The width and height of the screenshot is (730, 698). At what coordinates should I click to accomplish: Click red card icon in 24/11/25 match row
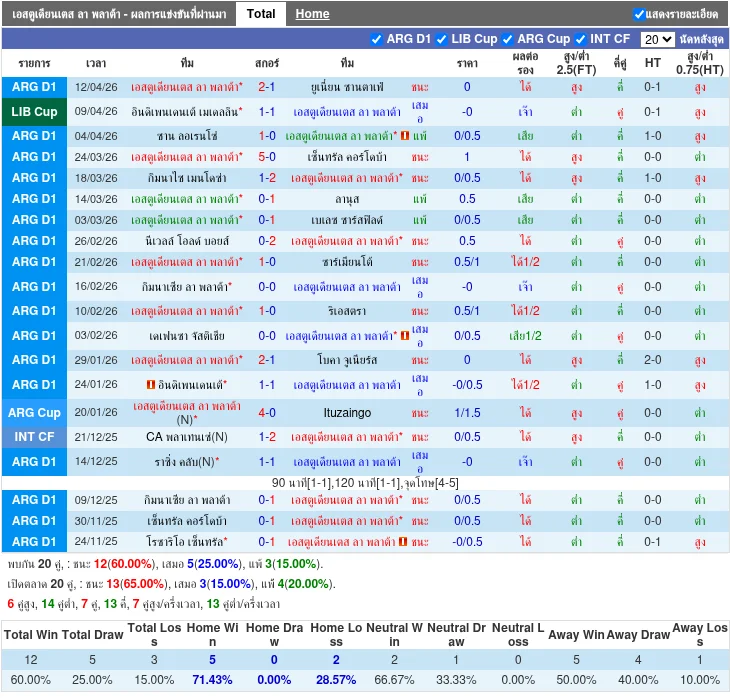coord(403,542)
